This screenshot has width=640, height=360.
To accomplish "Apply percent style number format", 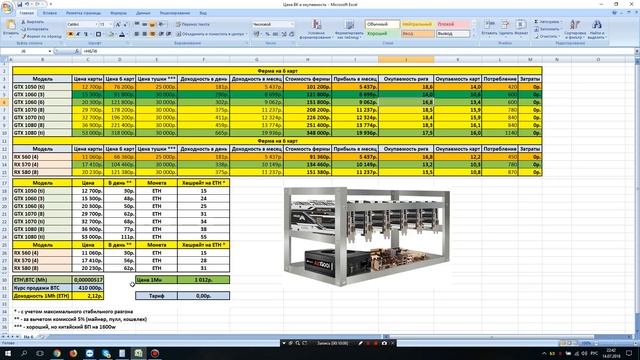I will (x=267, y=34).
